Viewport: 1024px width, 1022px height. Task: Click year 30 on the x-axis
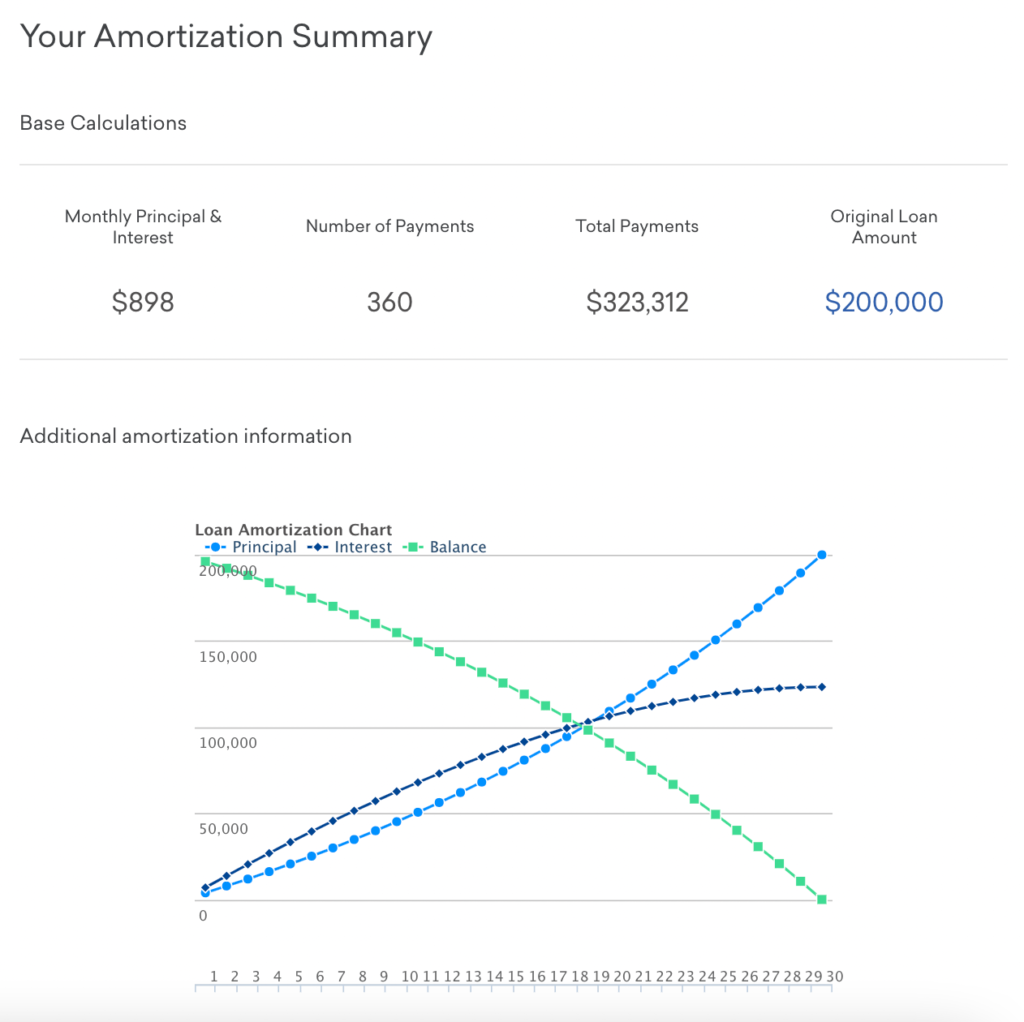point(835,976)
